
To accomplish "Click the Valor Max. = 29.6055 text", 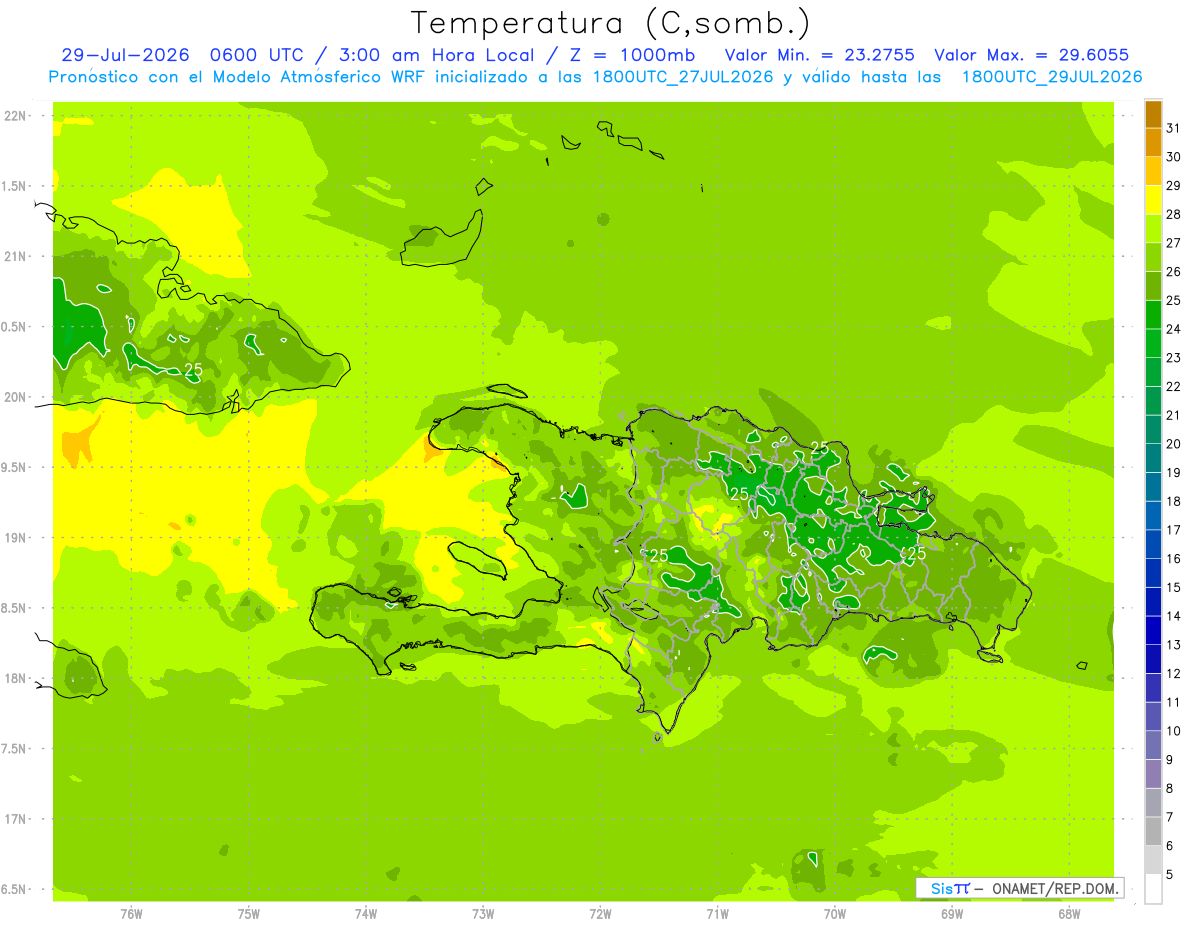I will pyautogui.click(x=1032, y=55).
